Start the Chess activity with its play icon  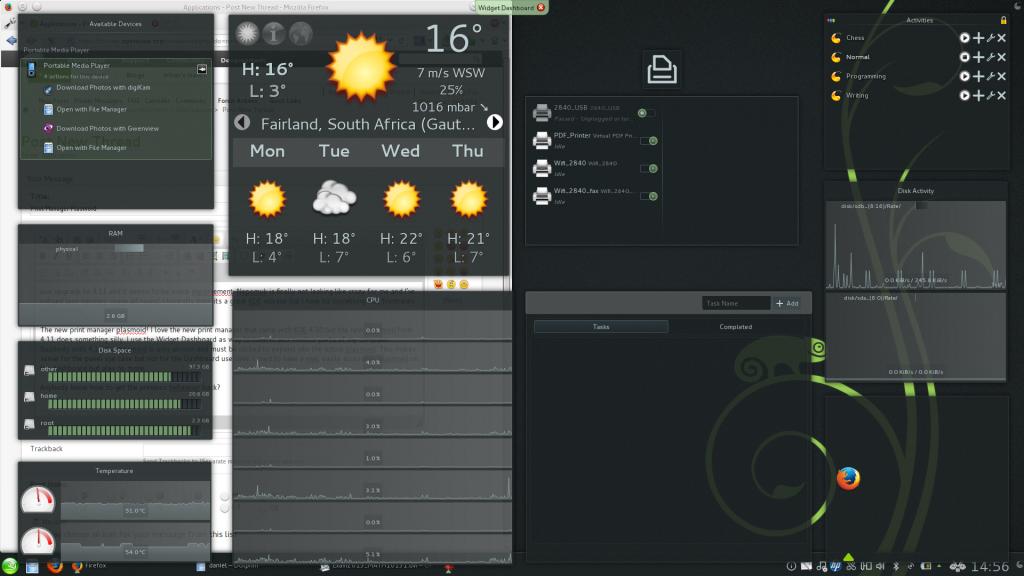965,38
